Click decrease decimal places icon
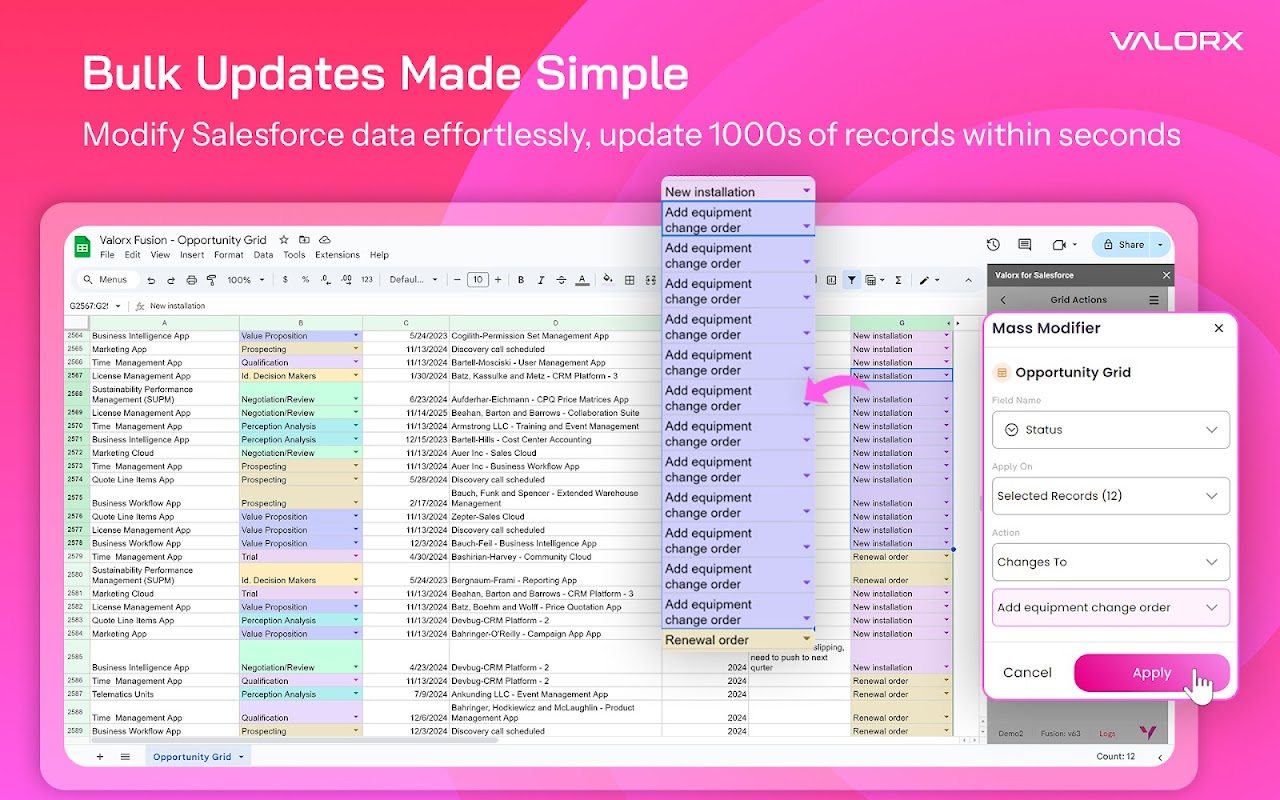 (x=326, y=280)
